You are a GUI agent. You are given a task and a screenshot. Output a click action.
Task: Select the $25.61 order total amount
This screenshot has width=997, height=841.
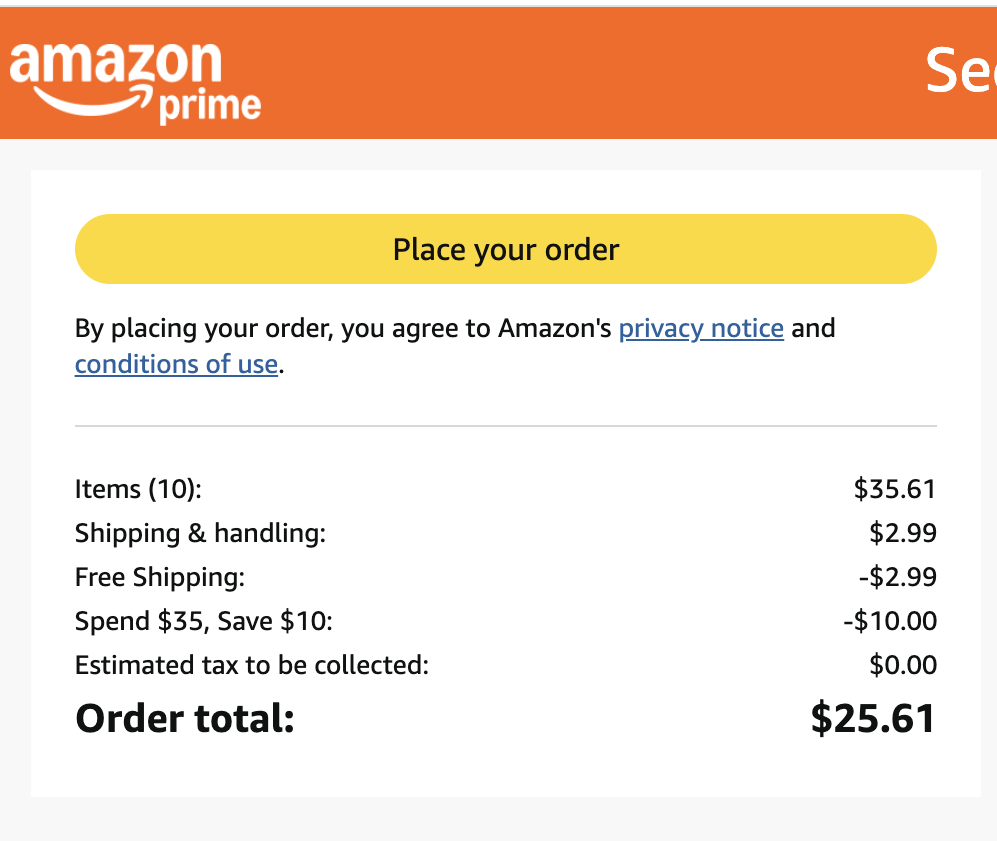coord(872,718)
